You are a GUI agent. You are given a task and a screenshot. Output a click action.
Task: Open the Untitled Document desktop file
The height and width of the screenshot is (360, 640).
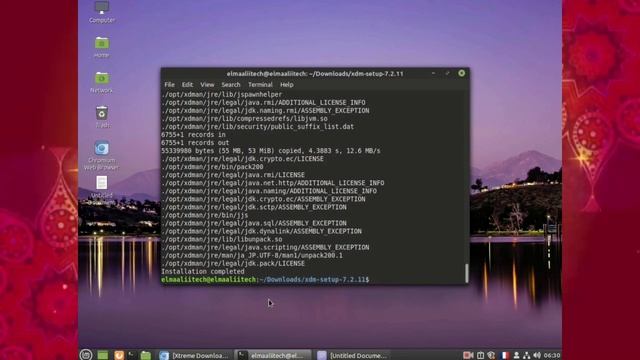[x=102, y=189]
